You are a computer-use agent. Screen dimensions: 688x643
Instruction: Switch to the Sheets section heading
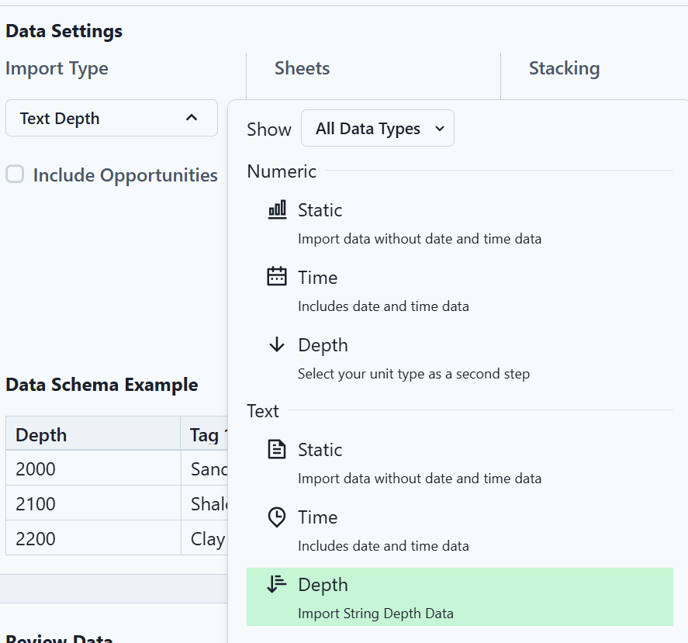point(302,68)
